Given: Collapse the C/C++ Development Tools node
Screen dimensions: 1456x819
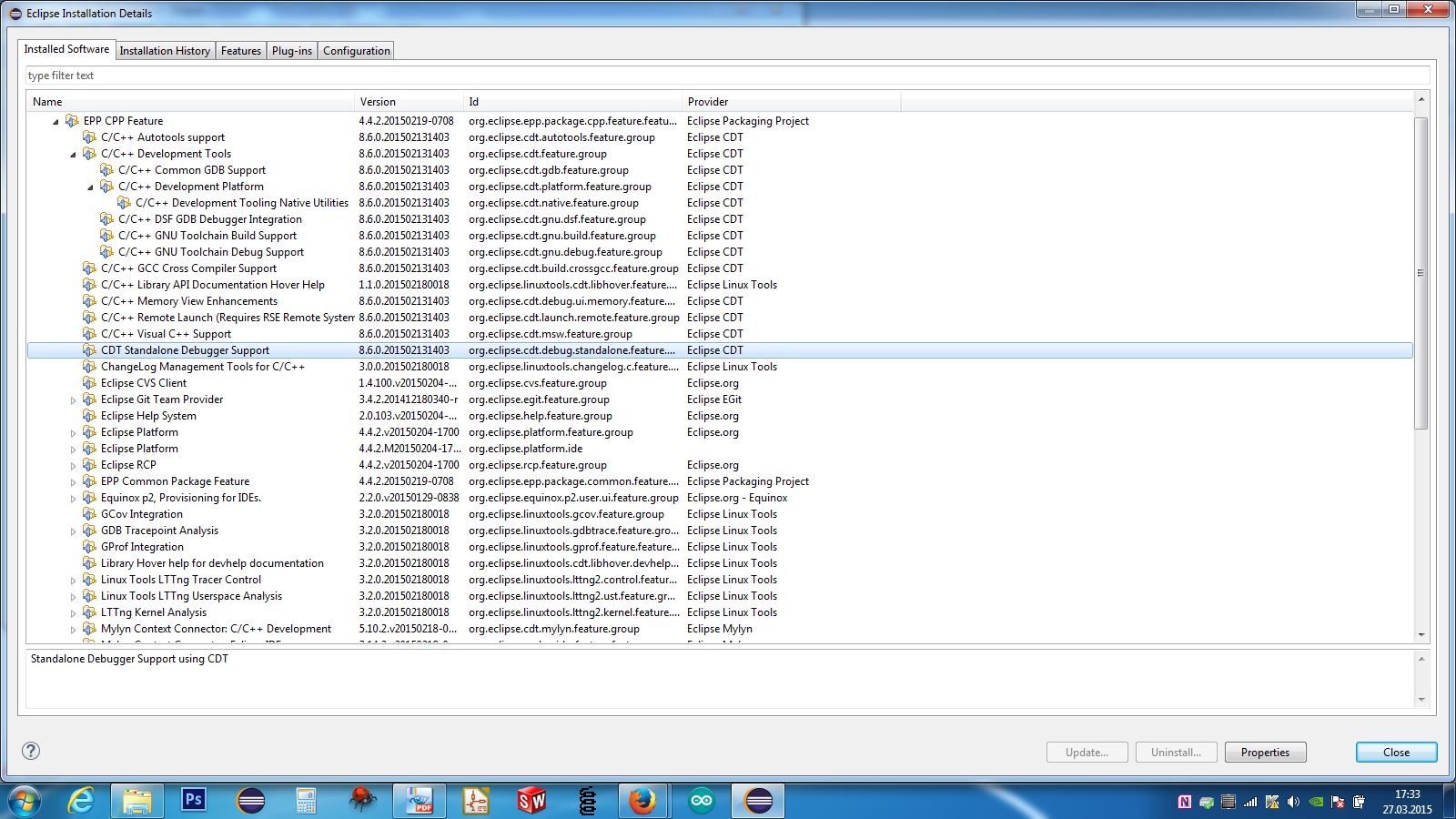Looking at the screenshot, I should 73,154.
